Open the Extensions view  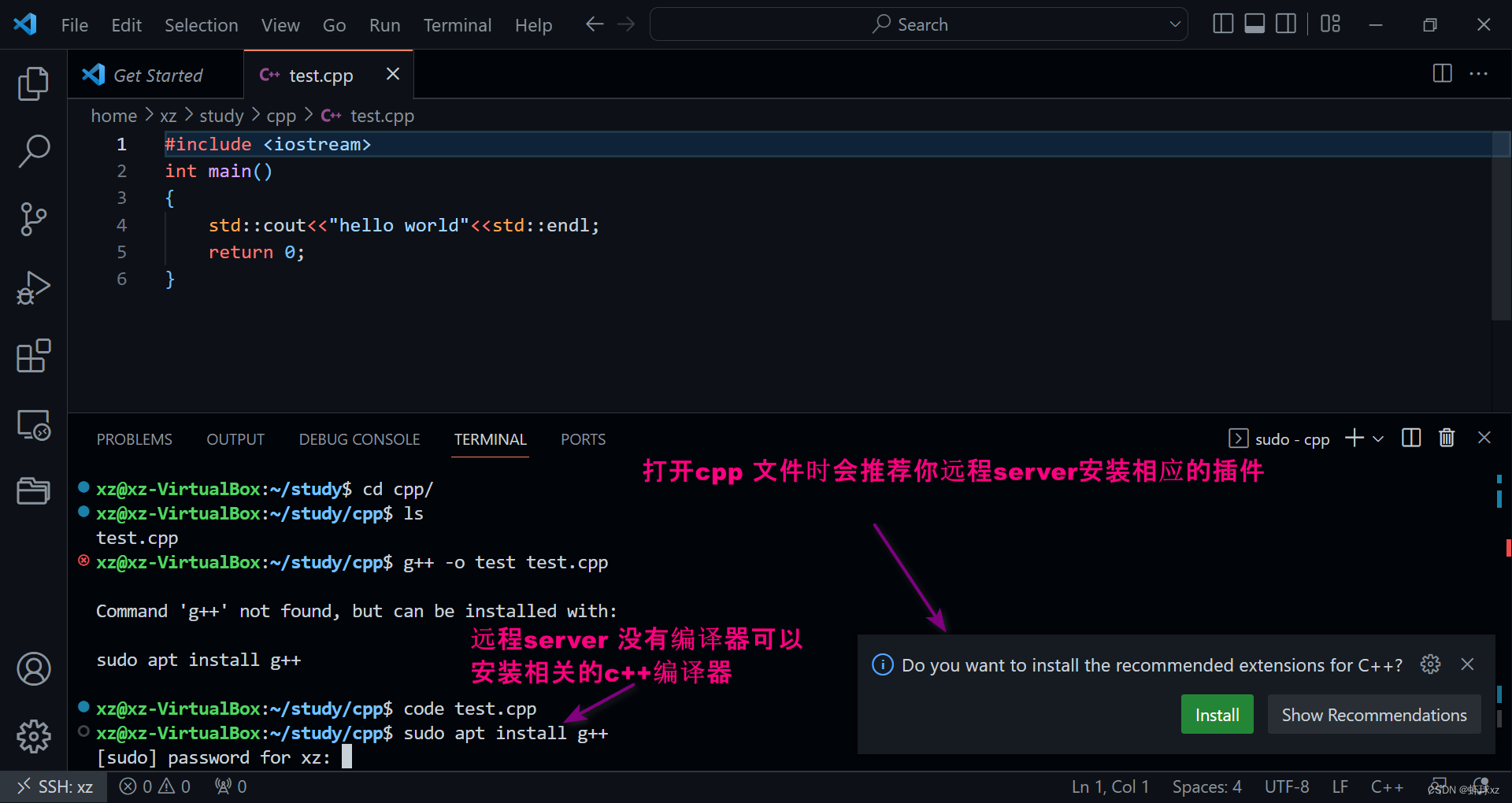coord(33,356)
